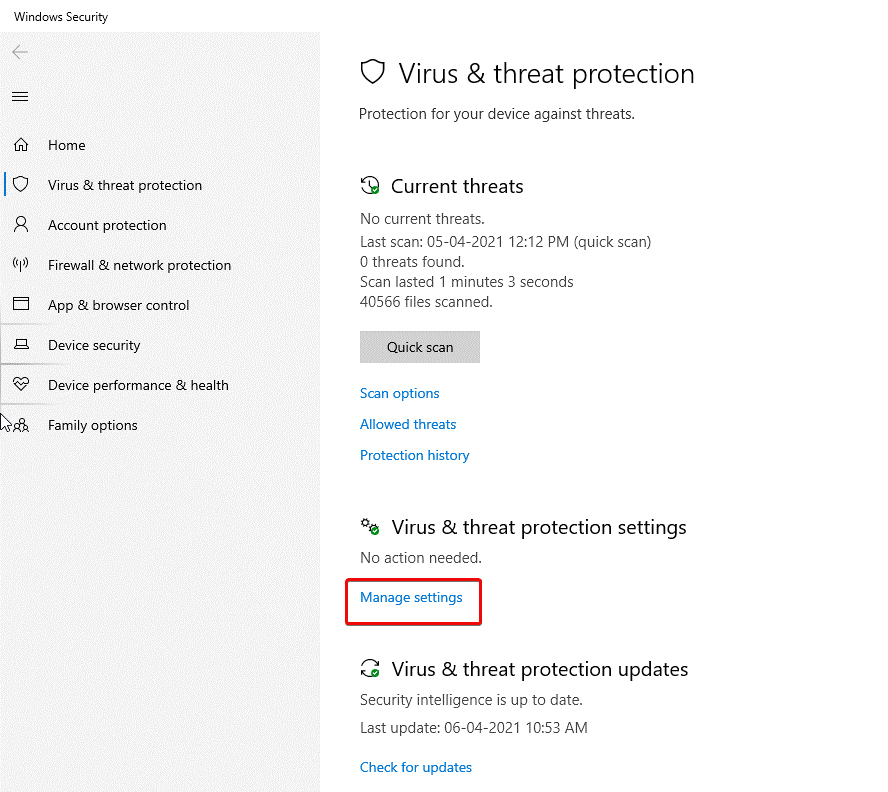Open Protection history
This screenshot has width=888, height=792.
tap(414, 455)
